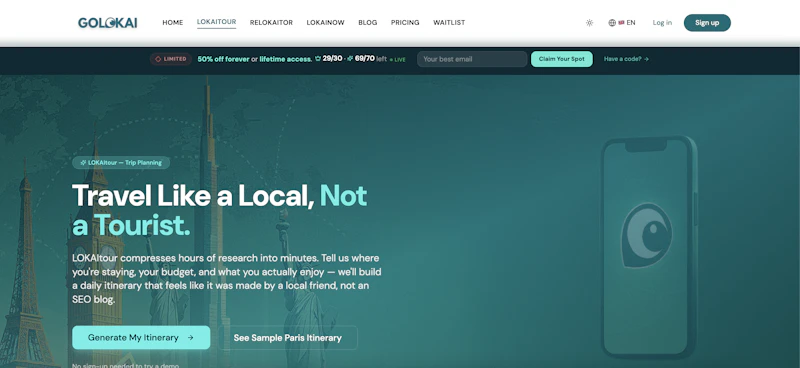Go to the HOME menu item
Viewport: 800px width, 368px height.
click(x=172, y=22)
